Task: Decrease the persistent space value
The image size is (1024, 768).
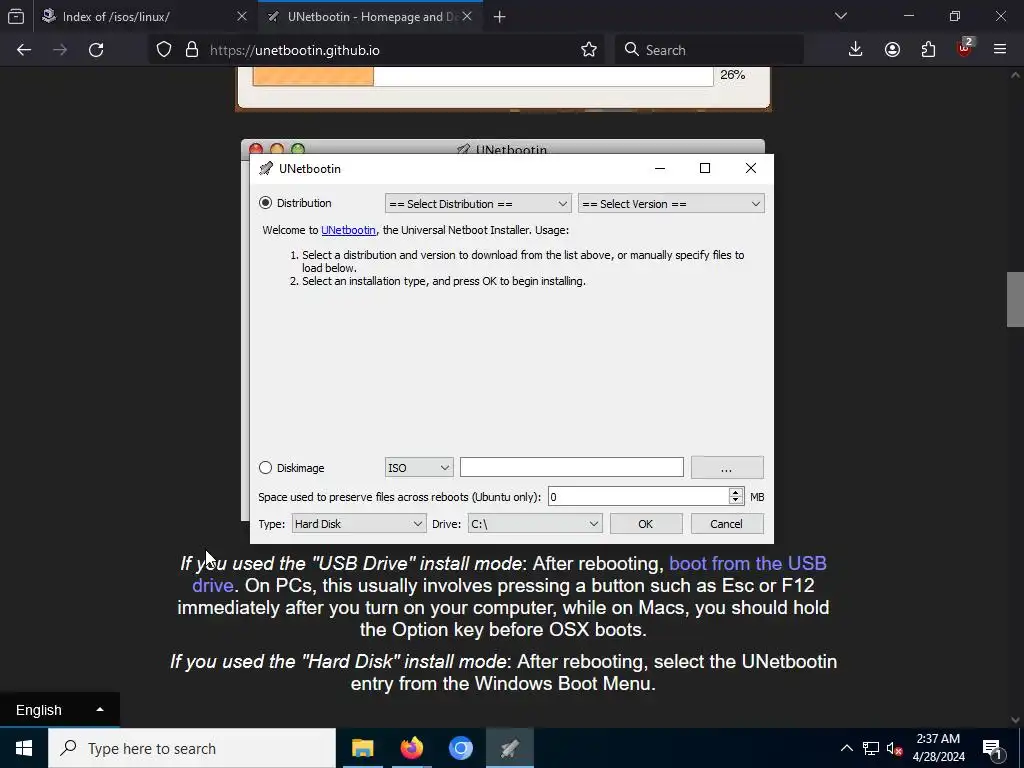Action: pos(735,502)
